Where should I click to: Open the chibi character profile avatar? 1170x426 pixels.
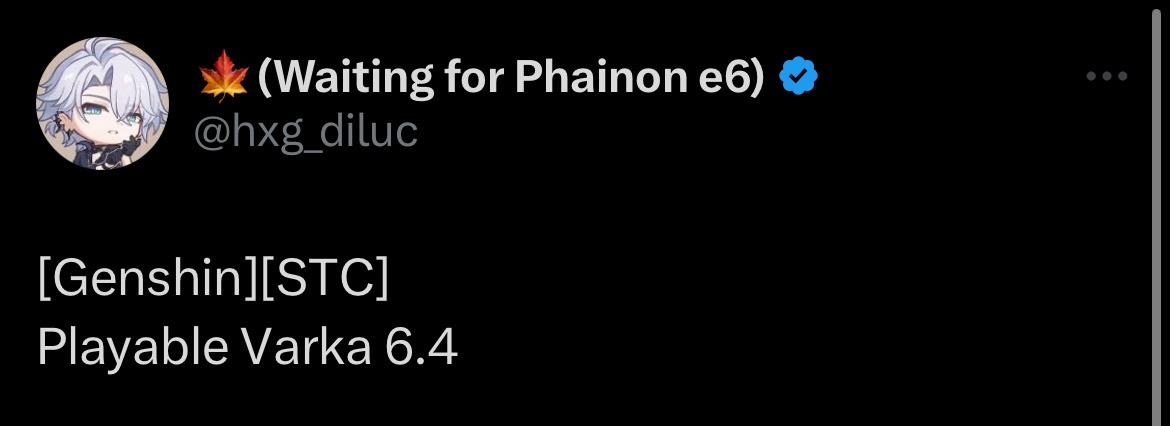(102, 103)
